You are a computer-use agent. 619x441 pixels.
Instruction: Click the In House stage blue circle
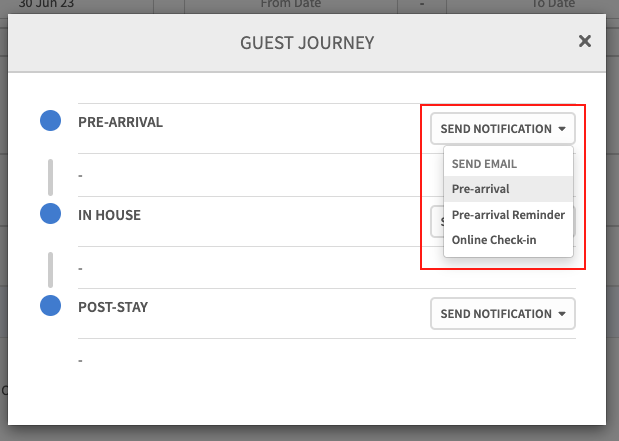pos(50,214)
